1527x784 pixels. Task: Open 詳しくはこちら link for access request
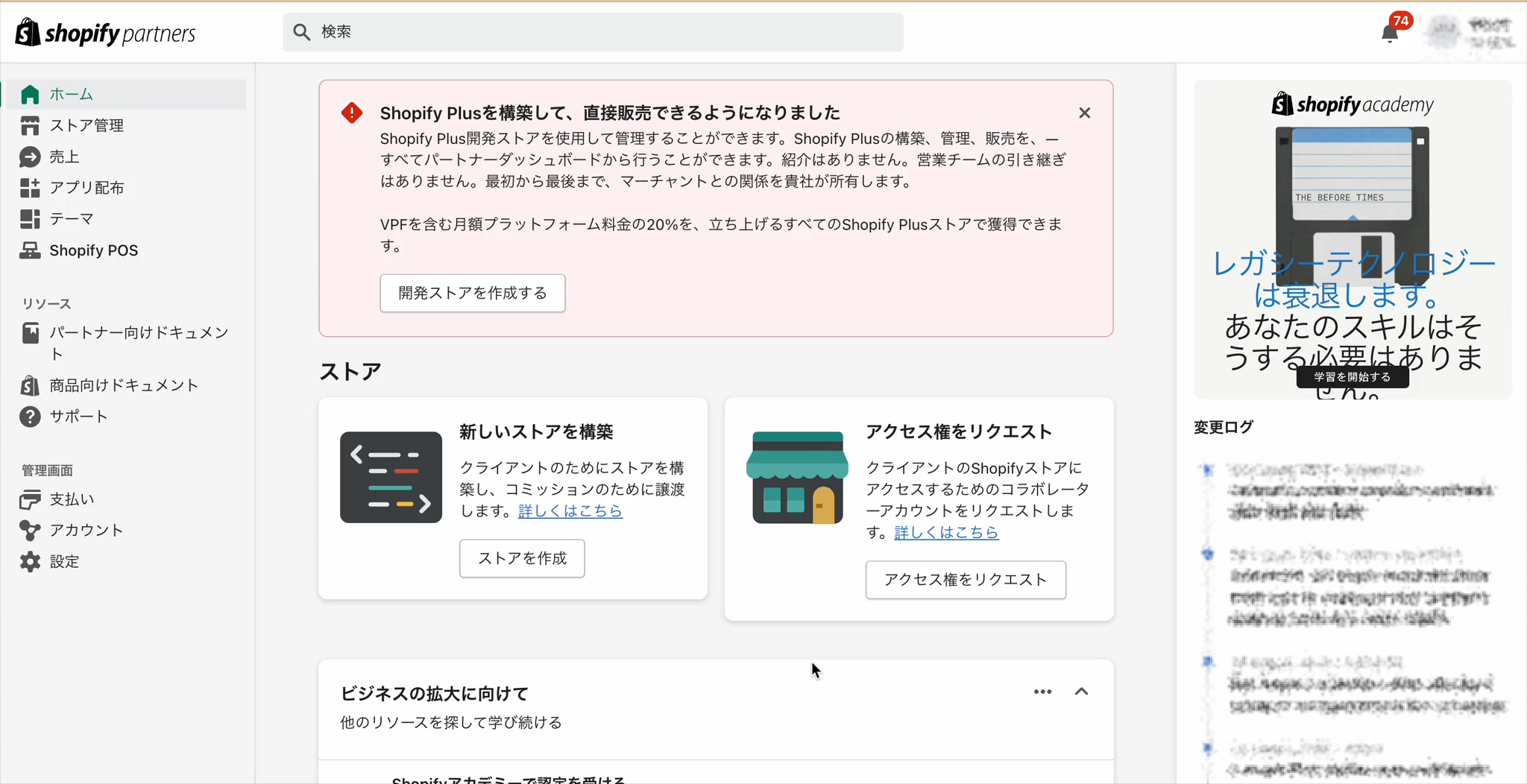(946, 533)
